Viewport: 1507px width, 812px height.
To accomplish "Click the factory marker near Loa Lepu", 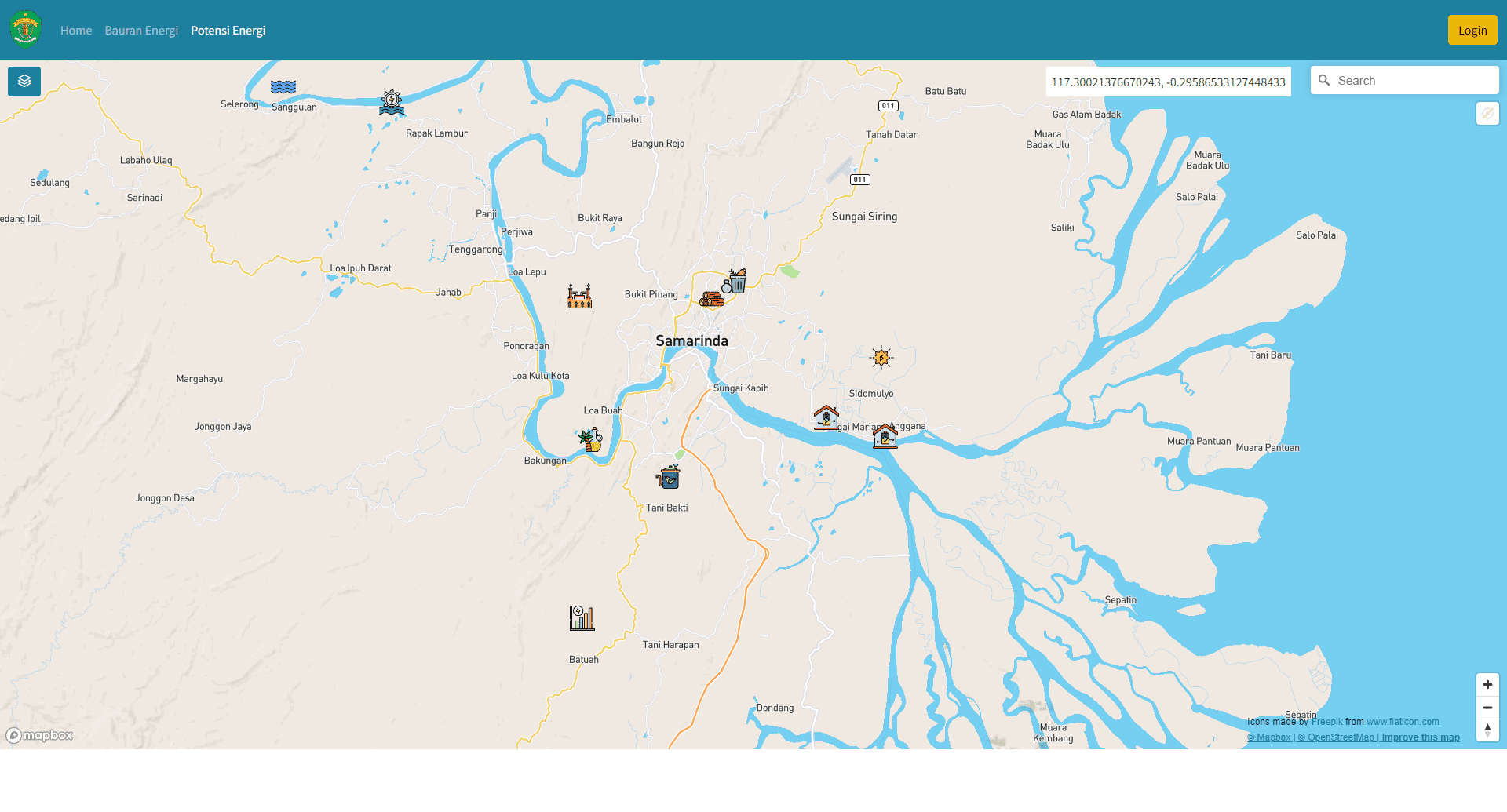I will point(579,296).
